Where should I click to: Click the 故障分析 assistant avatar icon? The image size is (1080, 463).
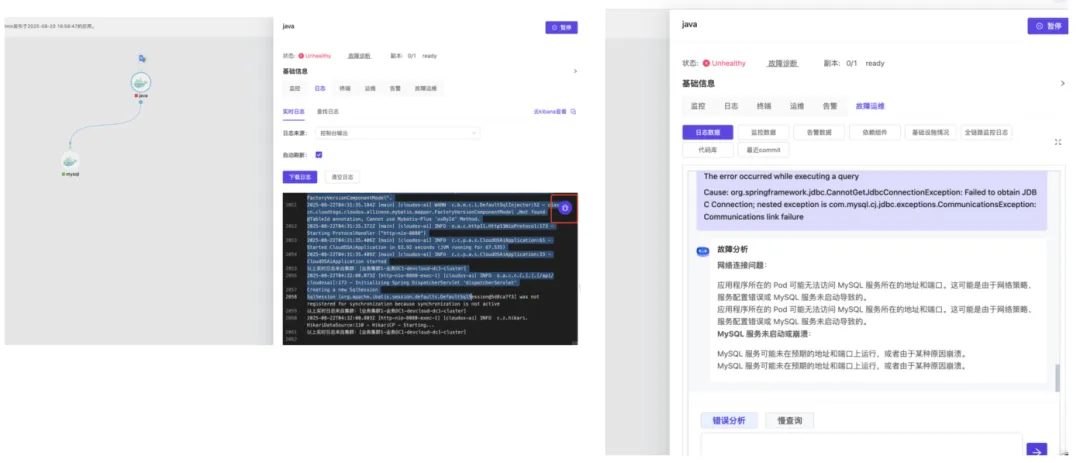(703, 251)
